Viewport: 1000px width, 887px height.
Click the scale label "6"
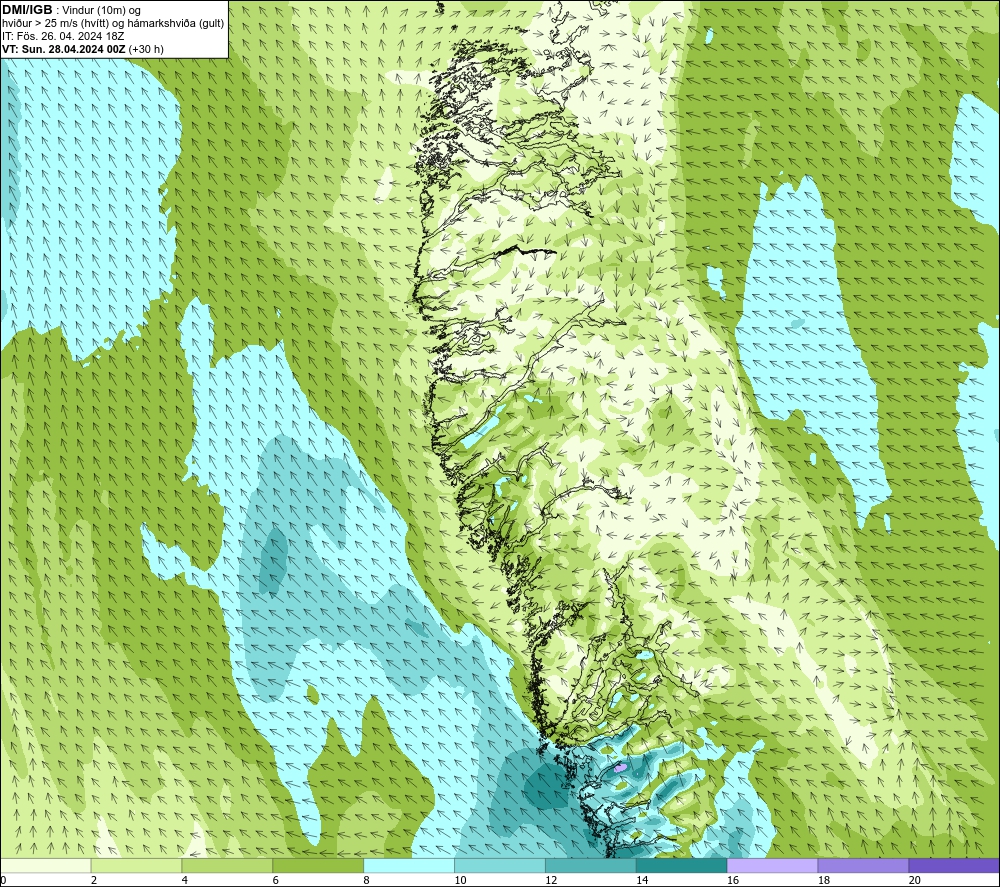(276, 880)
